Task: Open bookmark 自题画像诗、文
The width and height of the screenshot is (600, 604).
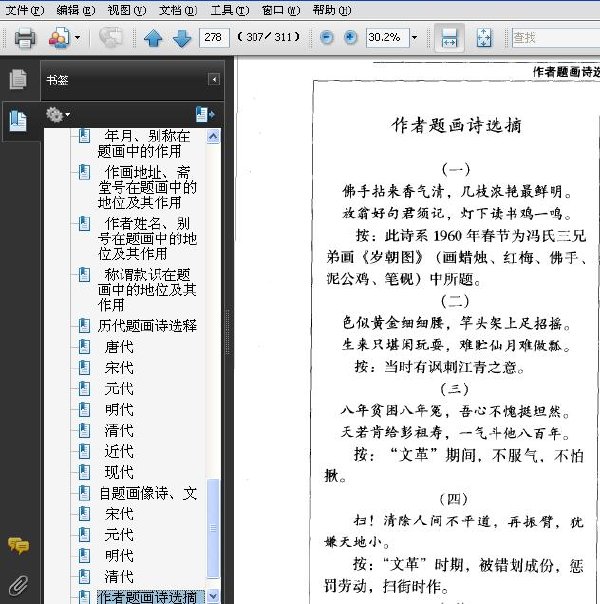Action: pos(148,493)
